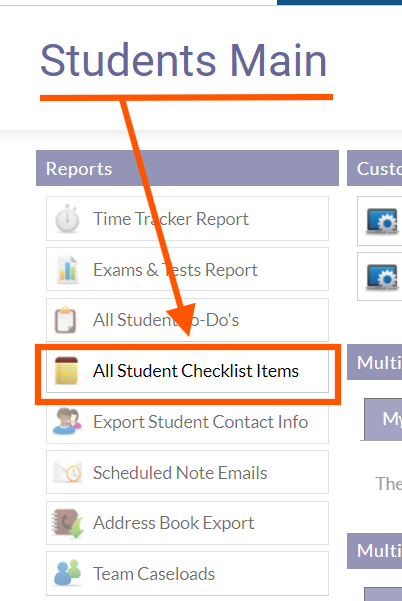Click the first laptop gear icon under Custom
This screenshot has width=402, height=601.
(x=382, y=221)
